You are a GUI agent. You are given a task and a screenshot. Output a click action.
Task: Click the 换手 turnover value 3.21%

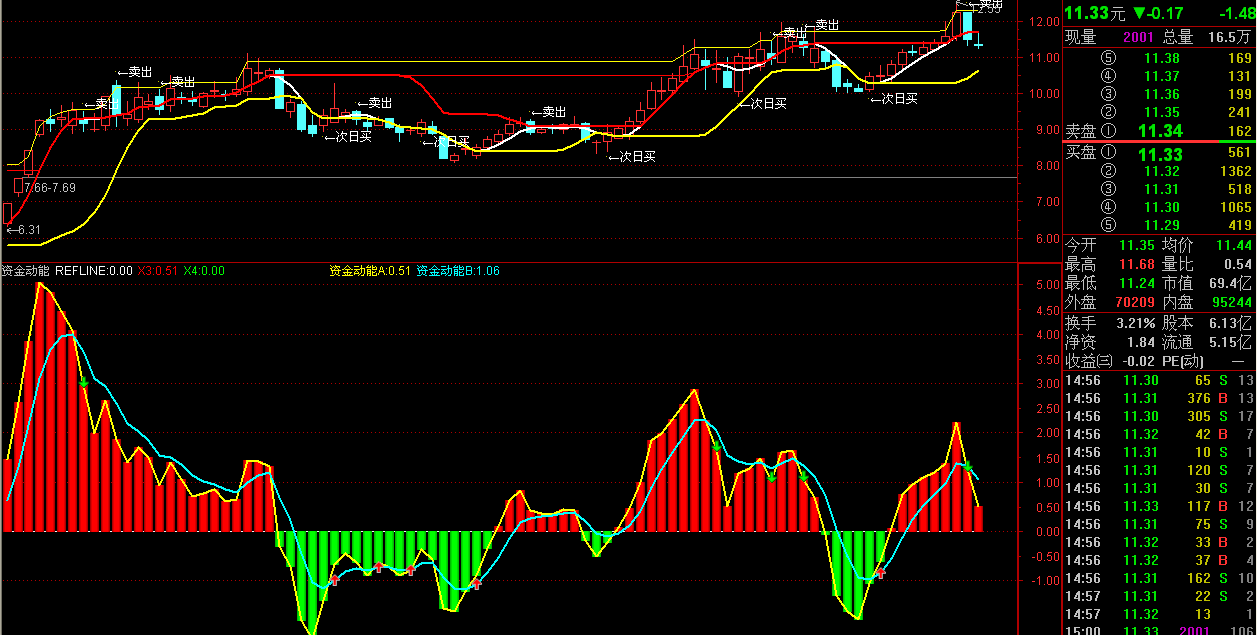click(1135, 323)
